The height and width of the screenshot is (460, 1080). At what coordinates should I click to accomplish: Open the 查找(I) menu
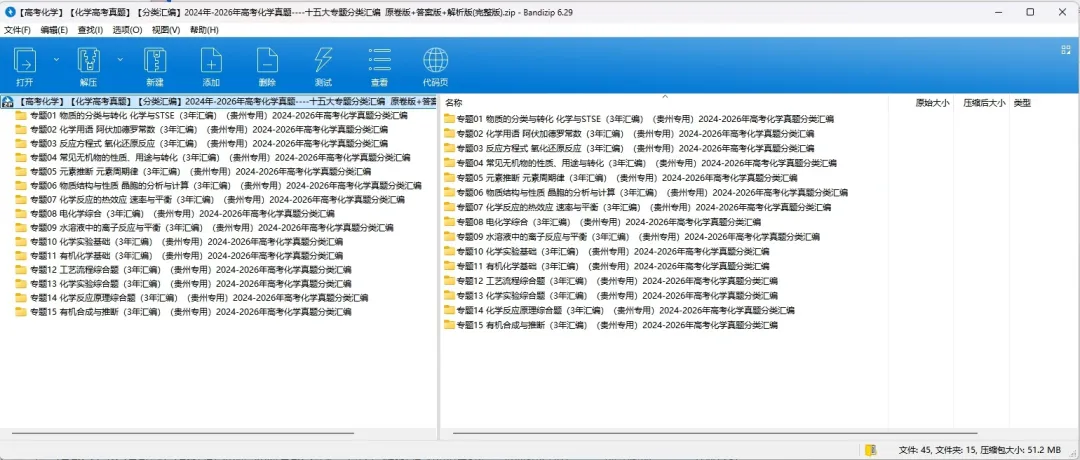[x=90, y=30]
